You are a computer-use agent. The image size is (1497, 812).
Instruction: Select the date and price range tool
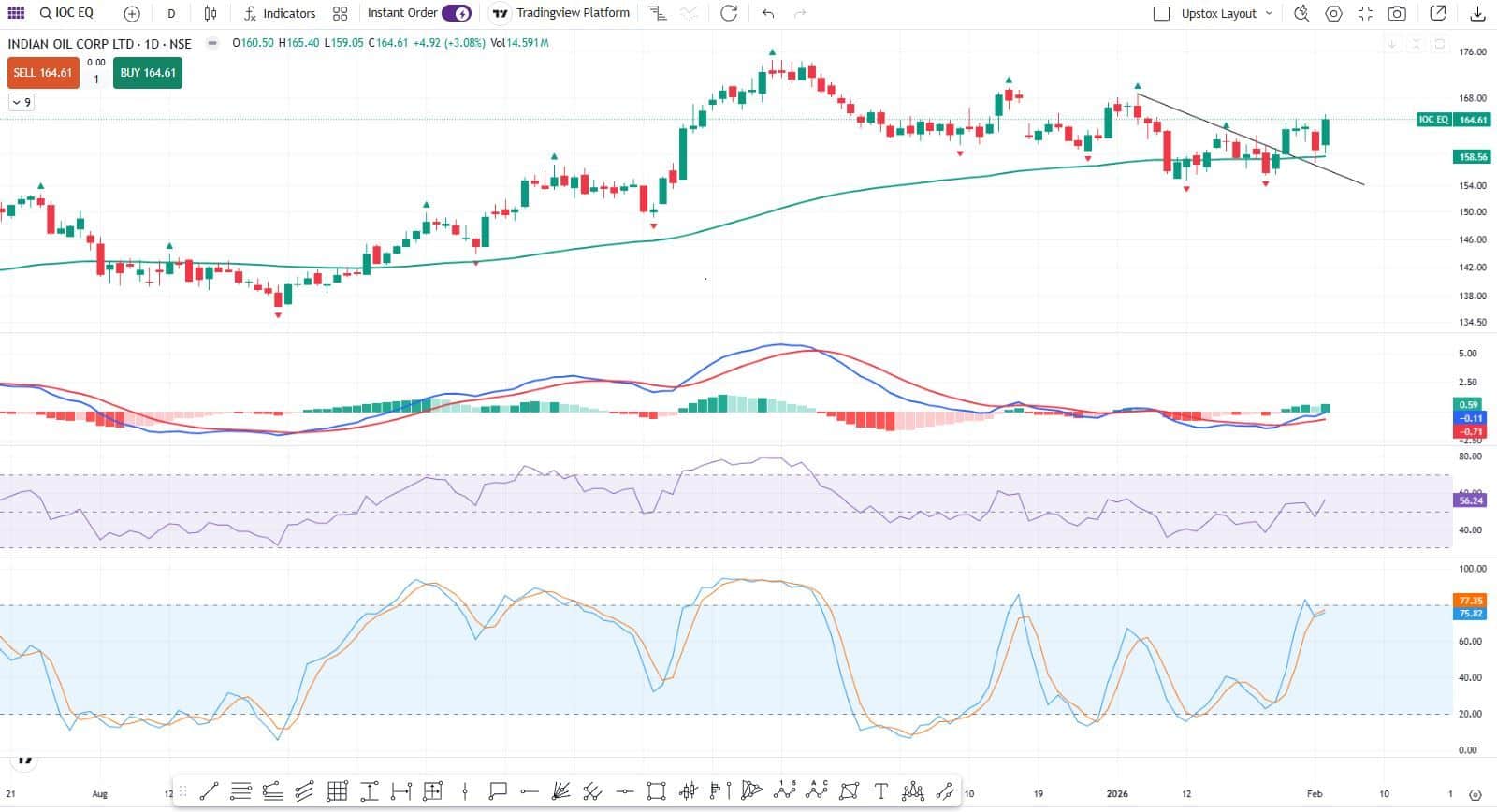pos(432,791)
